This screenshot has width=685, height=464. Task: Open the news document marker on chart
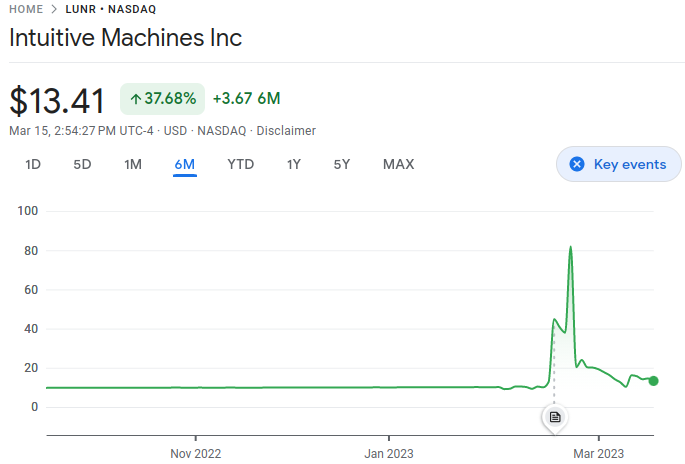555,416
